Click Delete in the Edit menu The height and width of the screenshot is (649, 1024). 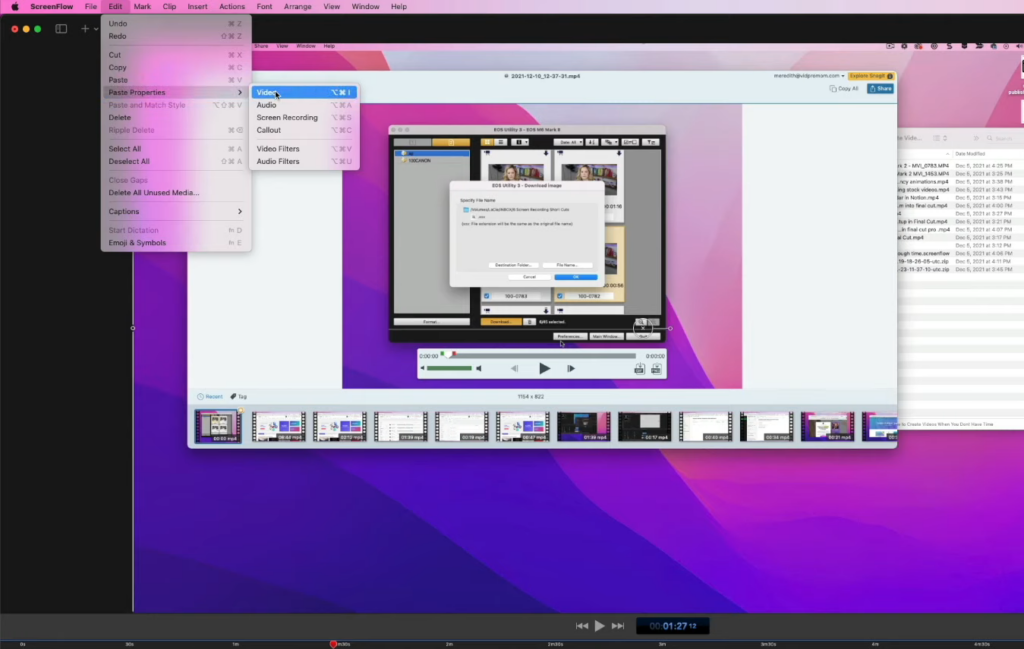click(x=176, y=118)
